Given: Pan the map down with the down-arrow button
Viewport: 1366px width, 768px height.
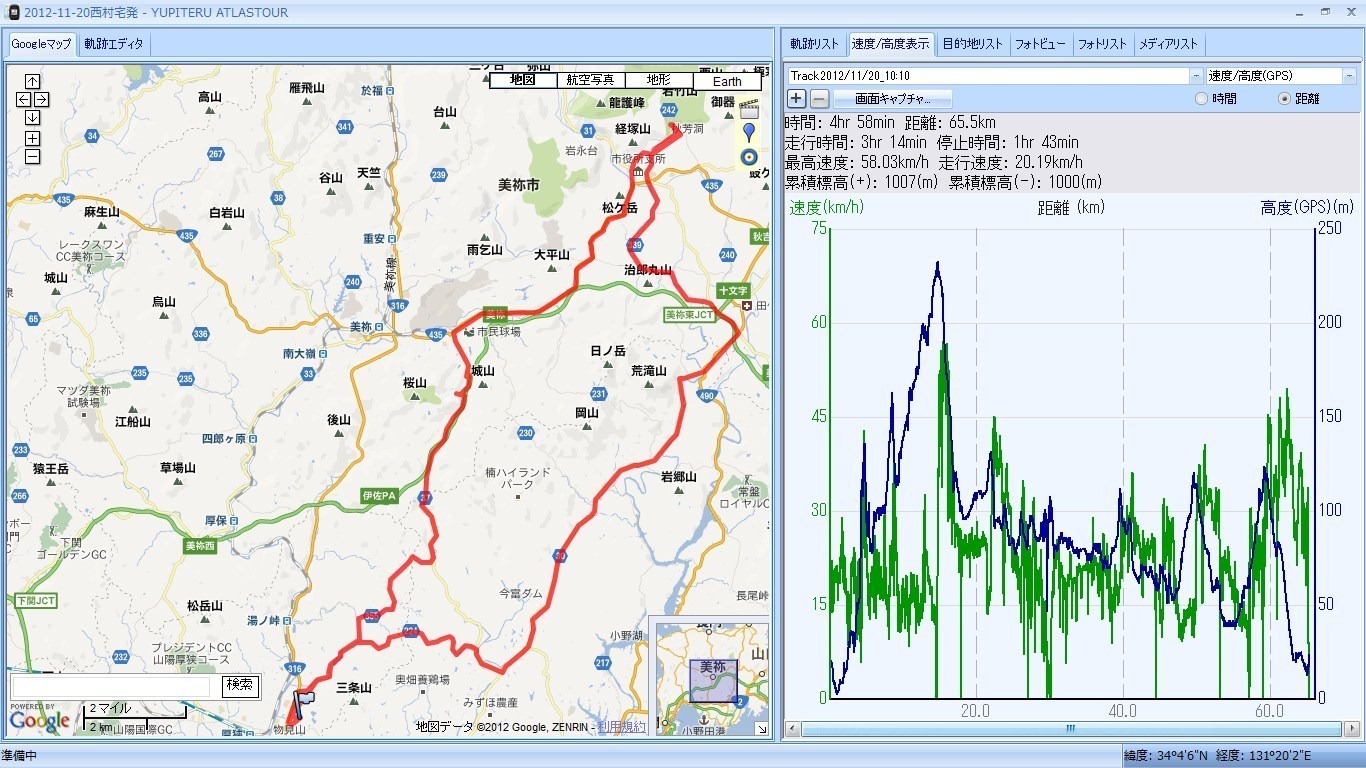Looking at the screenshot, I should [32, 118].
